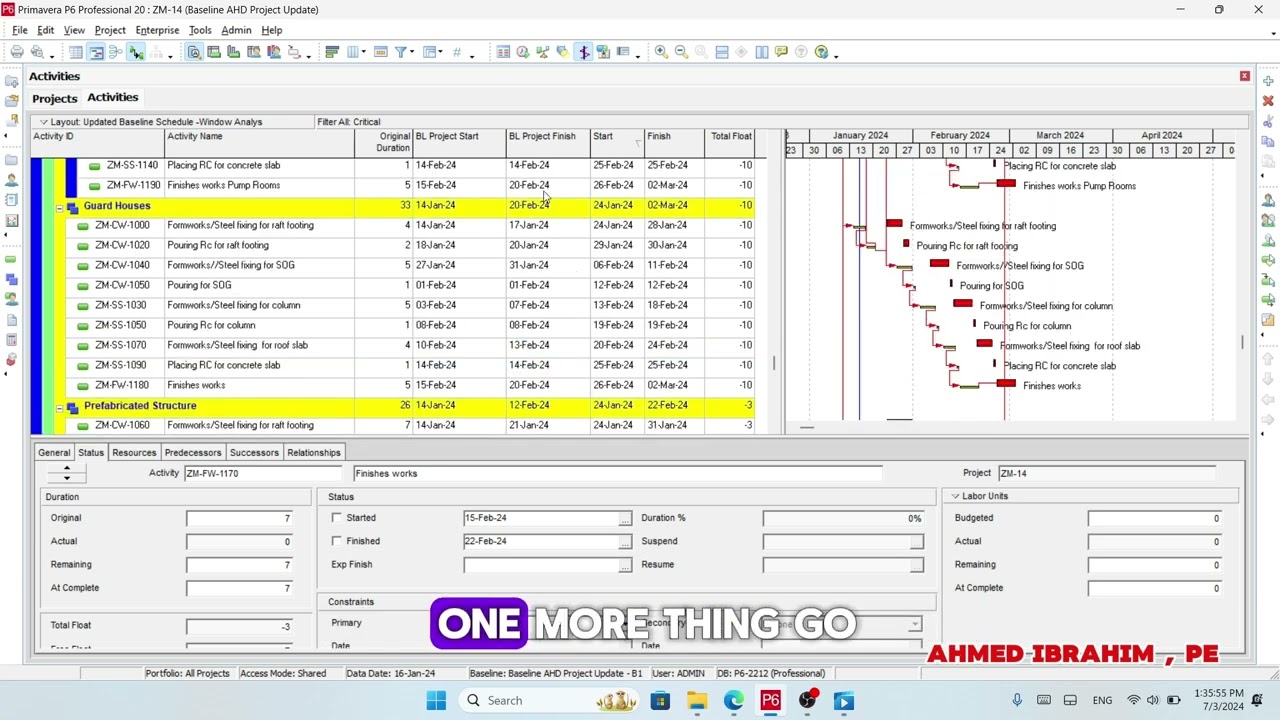This screenshot has width=1280, height=720.
Task: Click the Help globe icon
Action: point(821,52)
